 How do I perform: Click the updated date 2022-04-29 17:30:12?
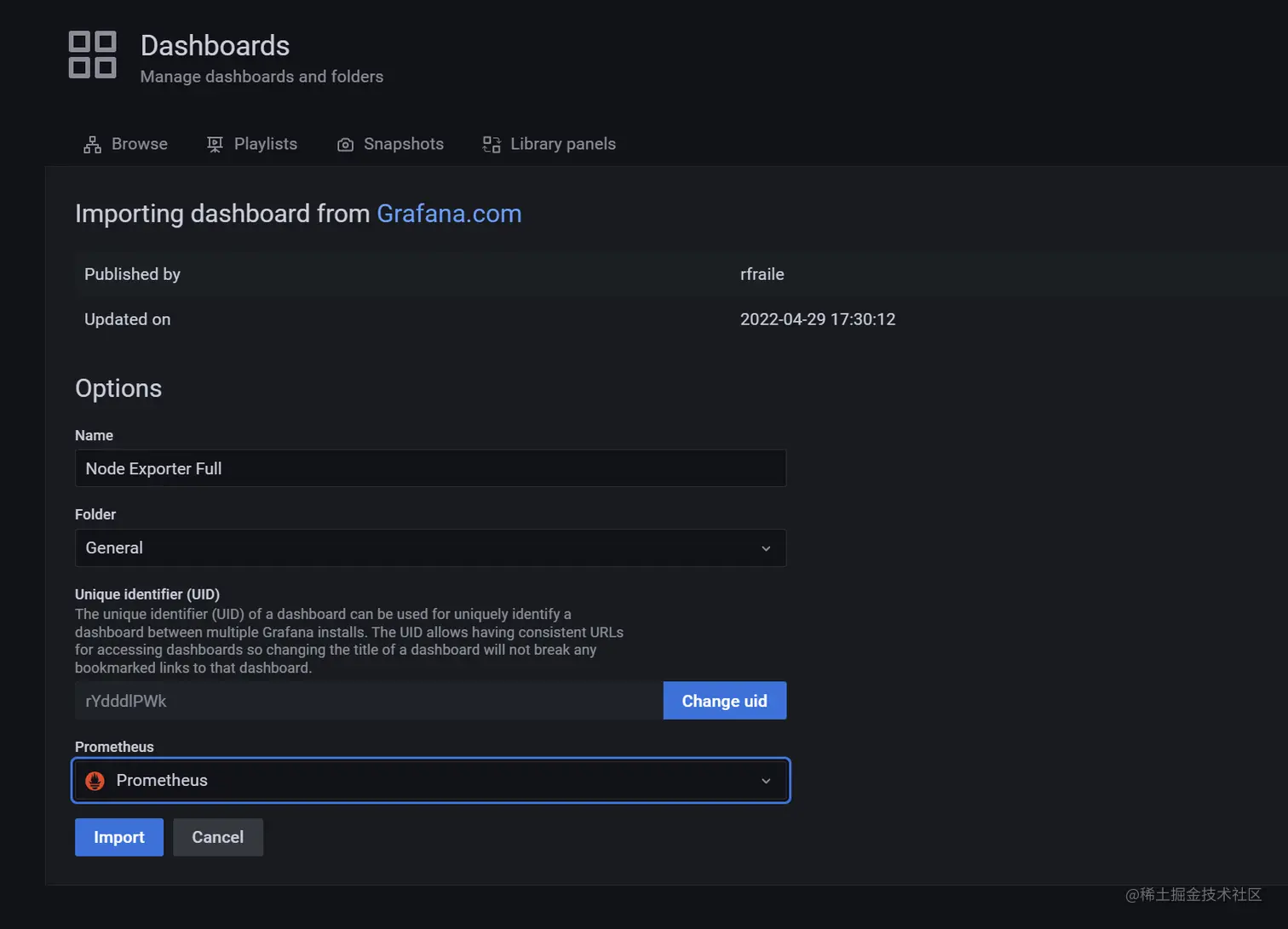pos(818,319)
